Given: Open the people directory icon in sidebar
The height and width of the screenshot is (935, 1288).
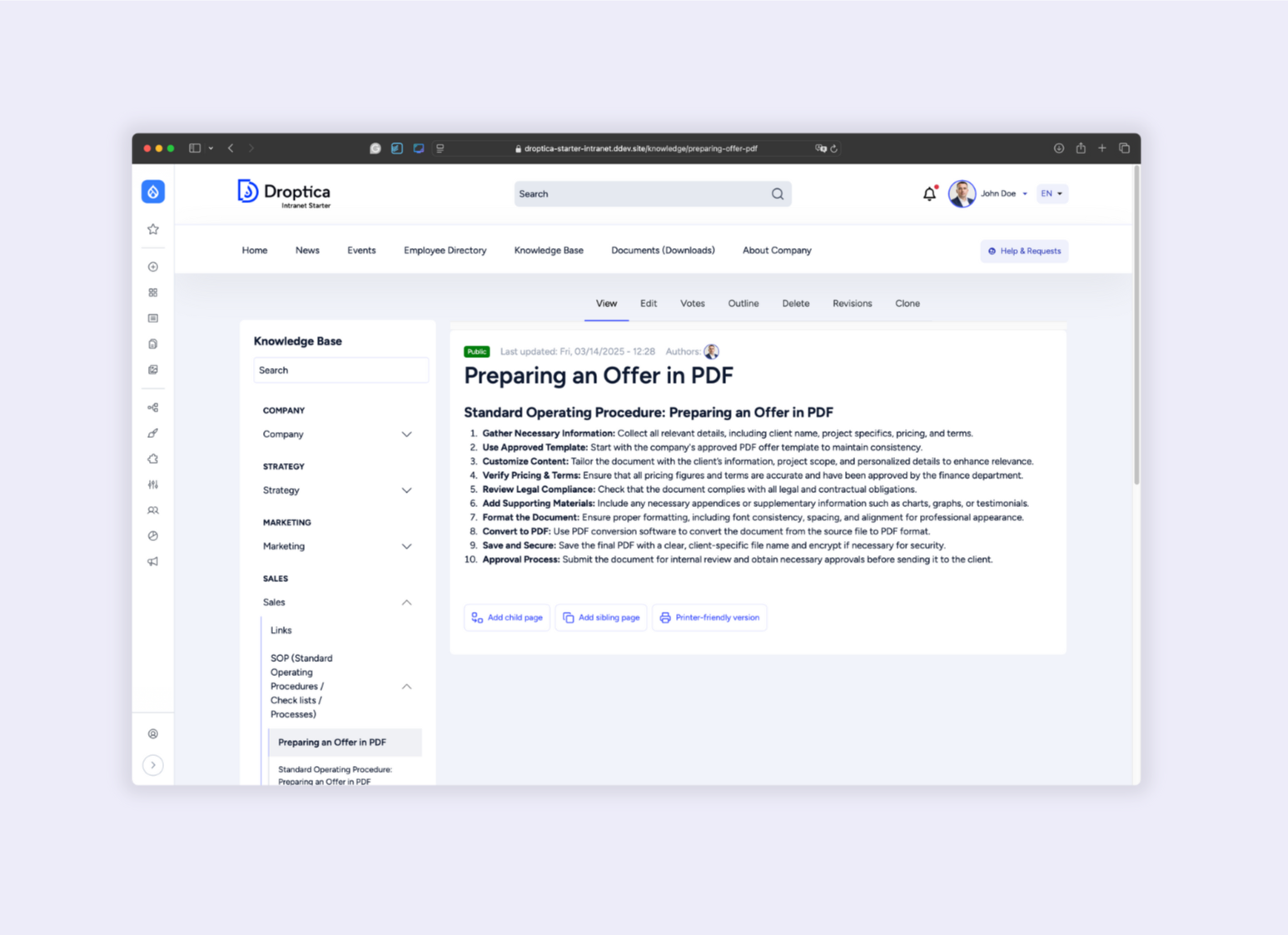Looking at the screenshot, I should [x=153, y=510].
